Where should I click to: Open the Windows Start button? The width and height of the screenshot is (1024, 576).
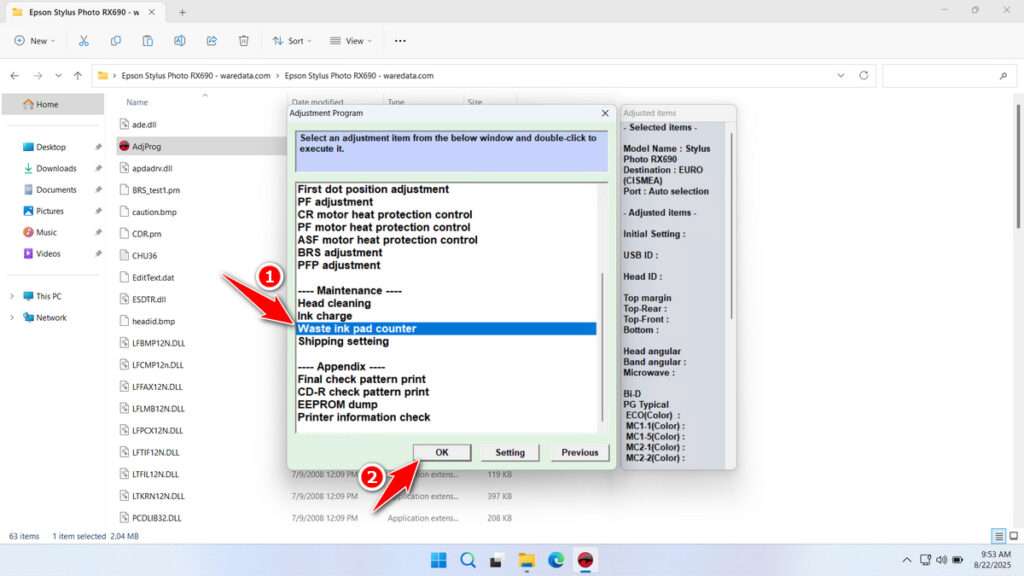point(439,560)
